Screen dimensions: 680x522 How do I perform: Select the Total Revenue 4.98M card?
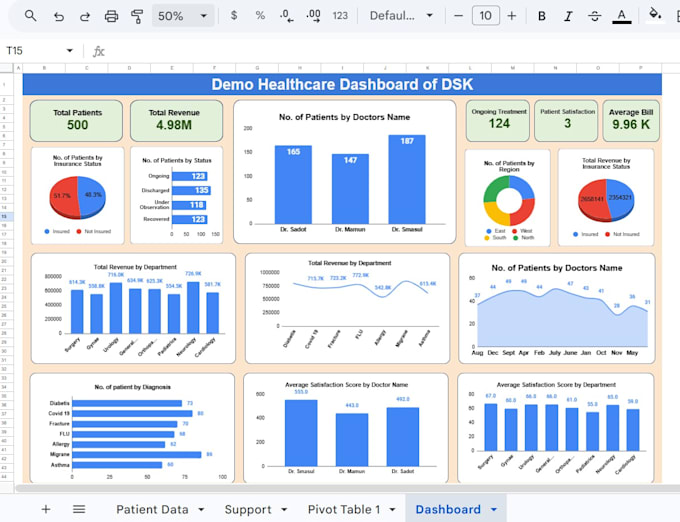click(177, 121)
